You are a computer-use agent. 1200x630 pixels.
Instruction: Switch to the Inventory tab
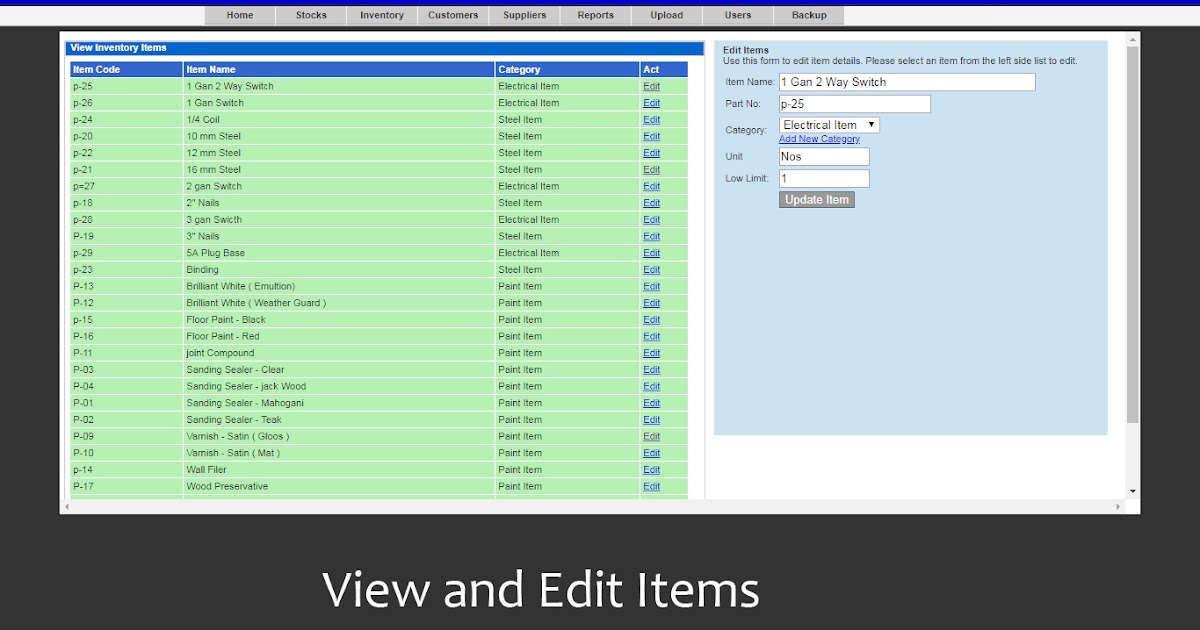[381, 15]
